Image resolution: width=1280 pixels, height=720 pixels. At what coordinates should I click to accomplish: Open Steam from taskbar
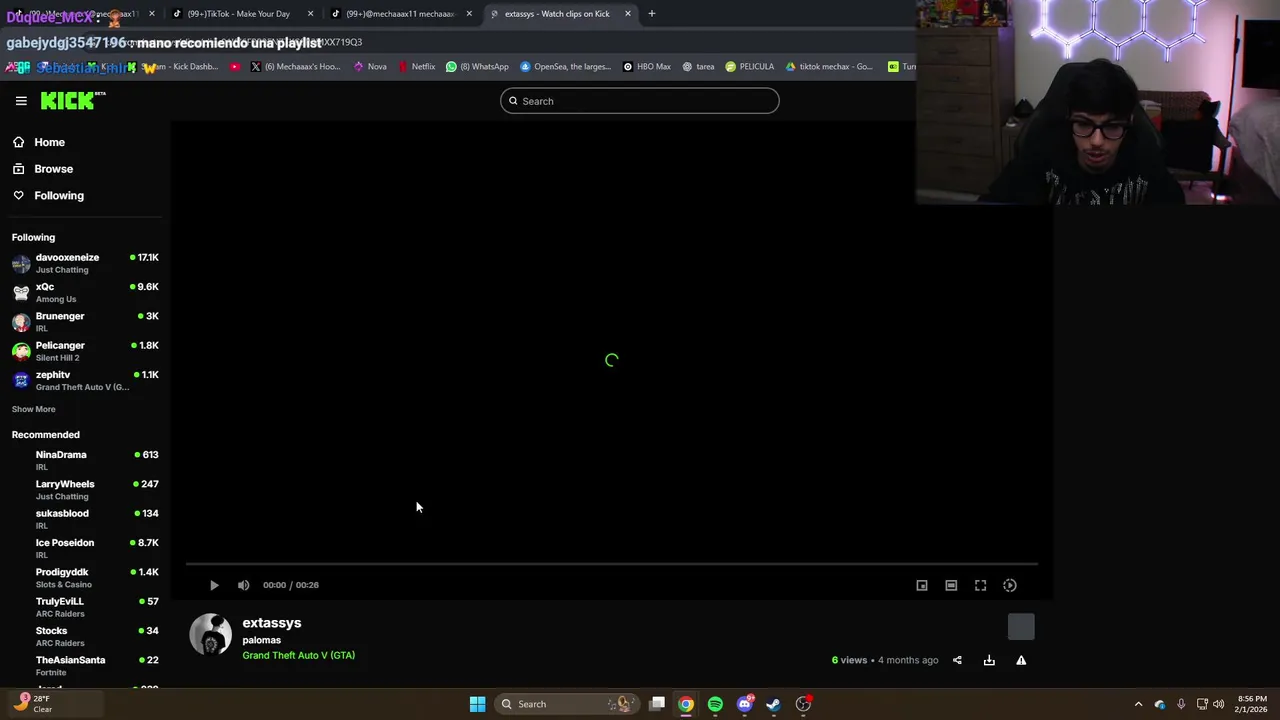pos(773,704)
